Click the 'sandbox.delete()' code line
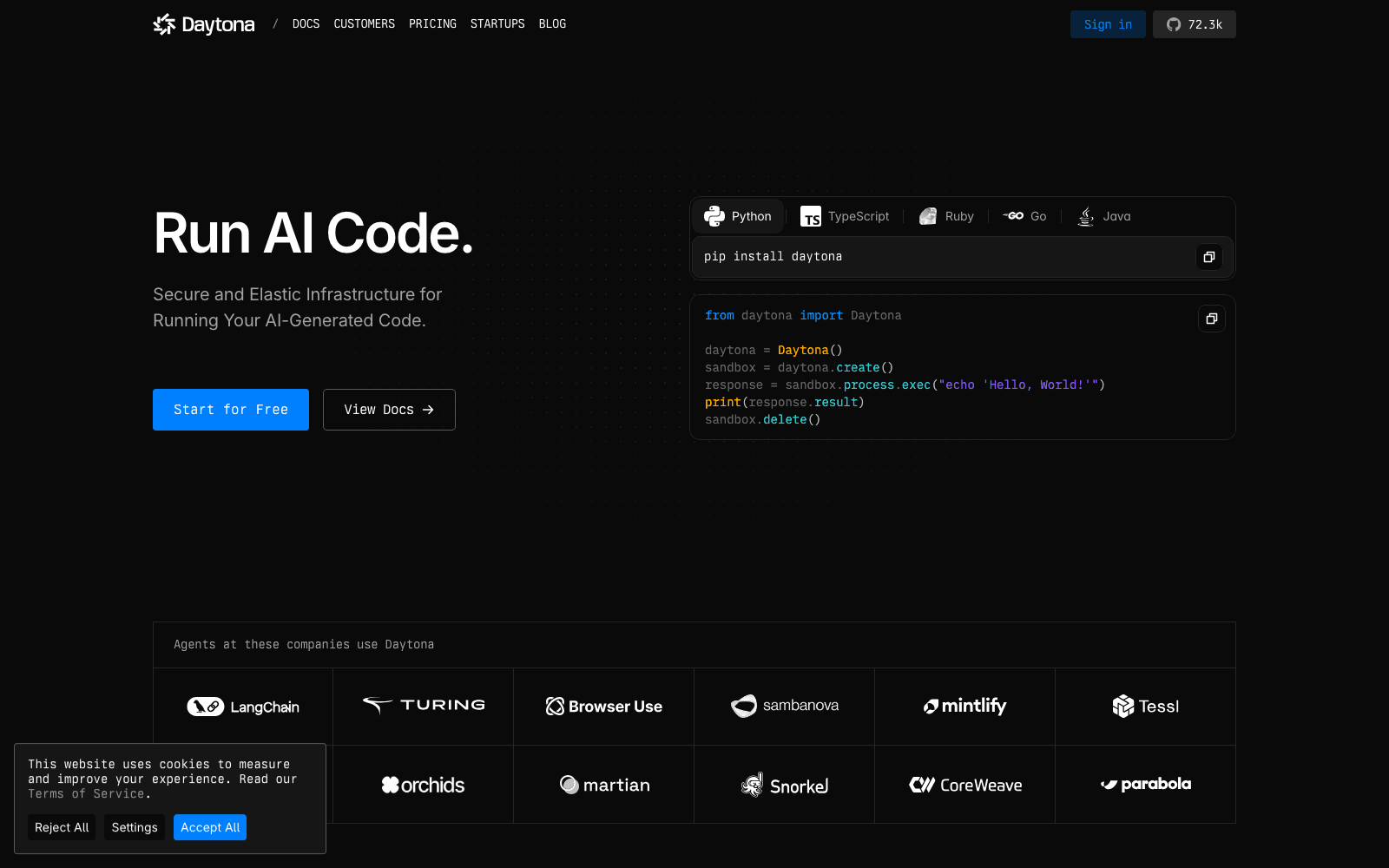This screenshot has height=868, width=1389. 763,419
